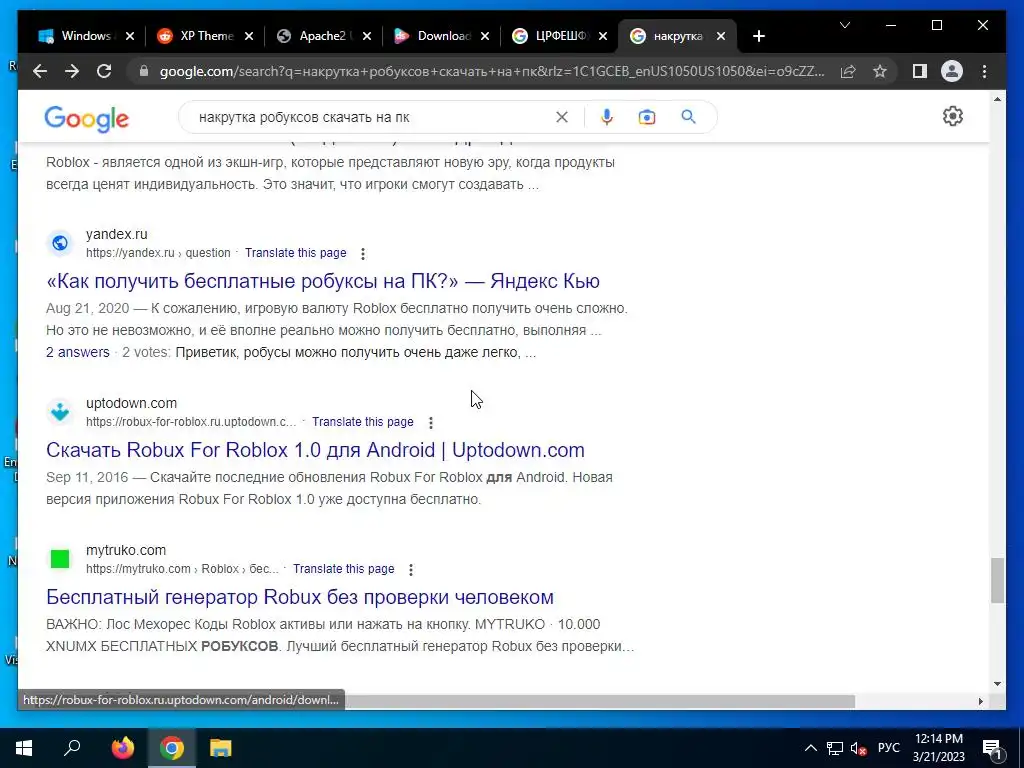Click the yandex.ru globe favicon
The image size is (1024, 768).
pyautogui.click(x=60, y=244)
